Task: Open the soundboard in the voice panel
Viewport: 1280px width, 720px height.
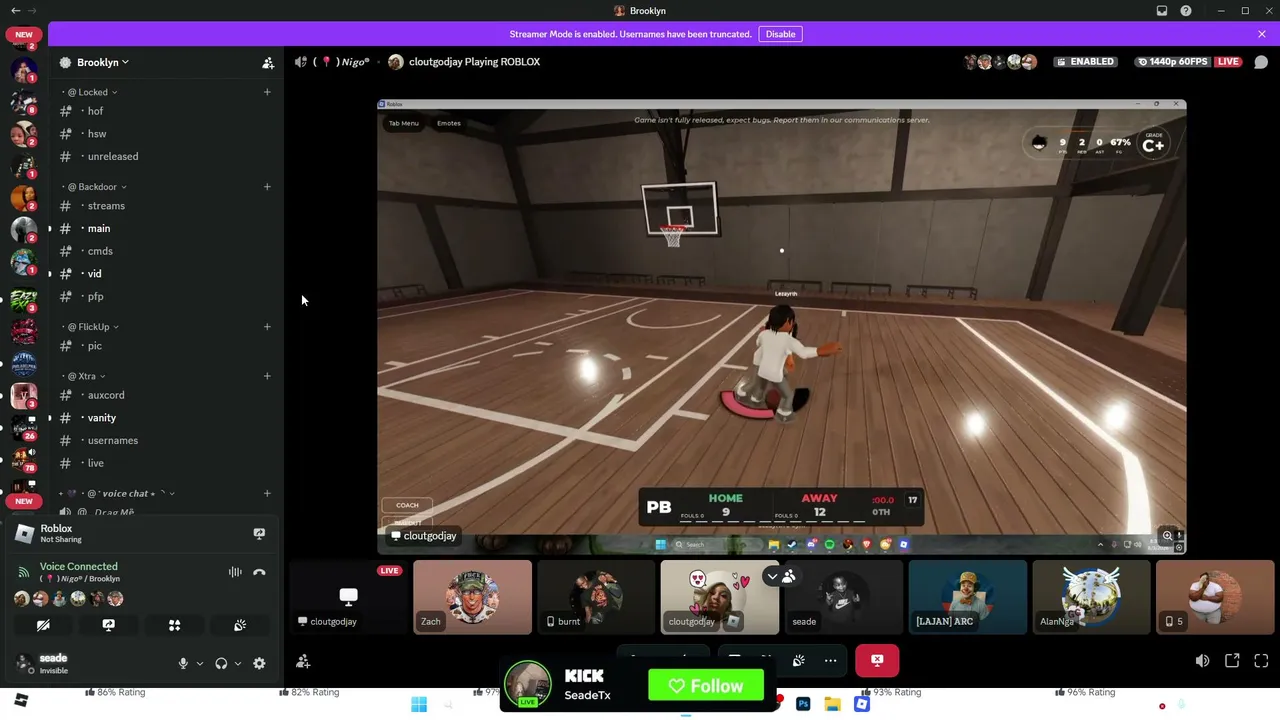Action: tap(240, 625)
